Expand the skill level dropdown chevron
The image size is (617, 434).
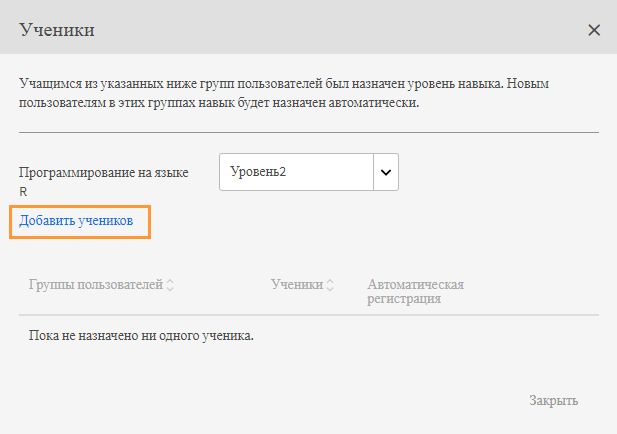(x=386, y=172)
